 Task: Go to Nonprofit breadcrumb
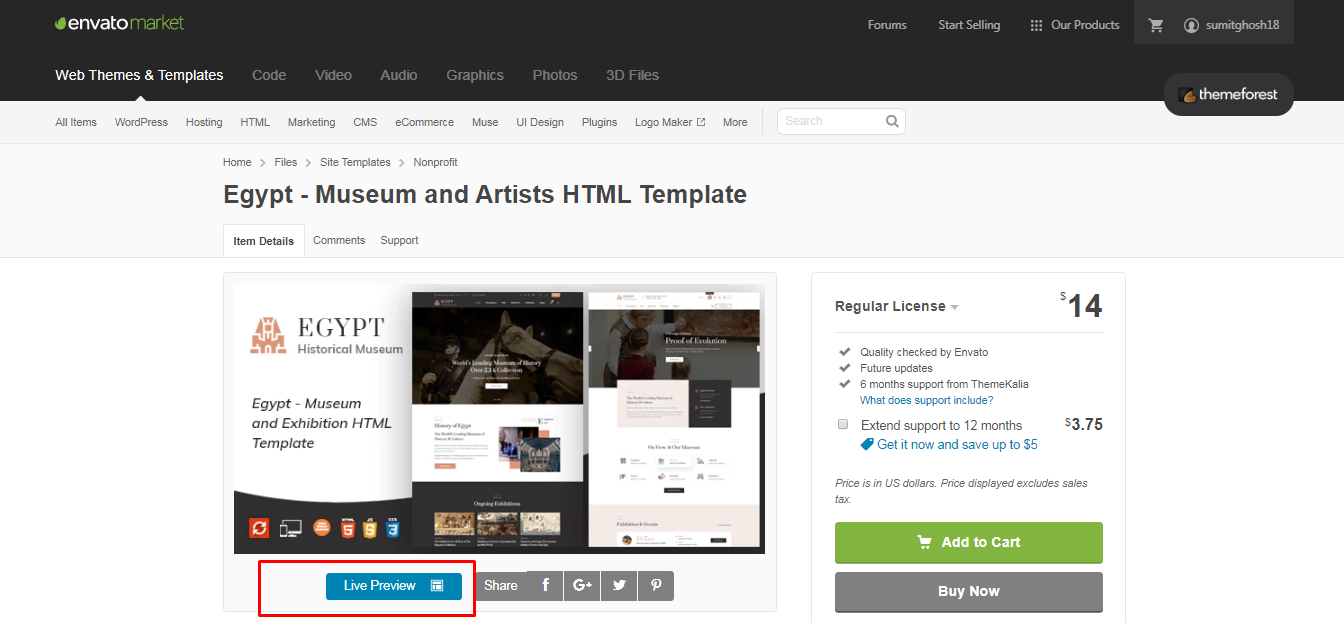point(435,162)
